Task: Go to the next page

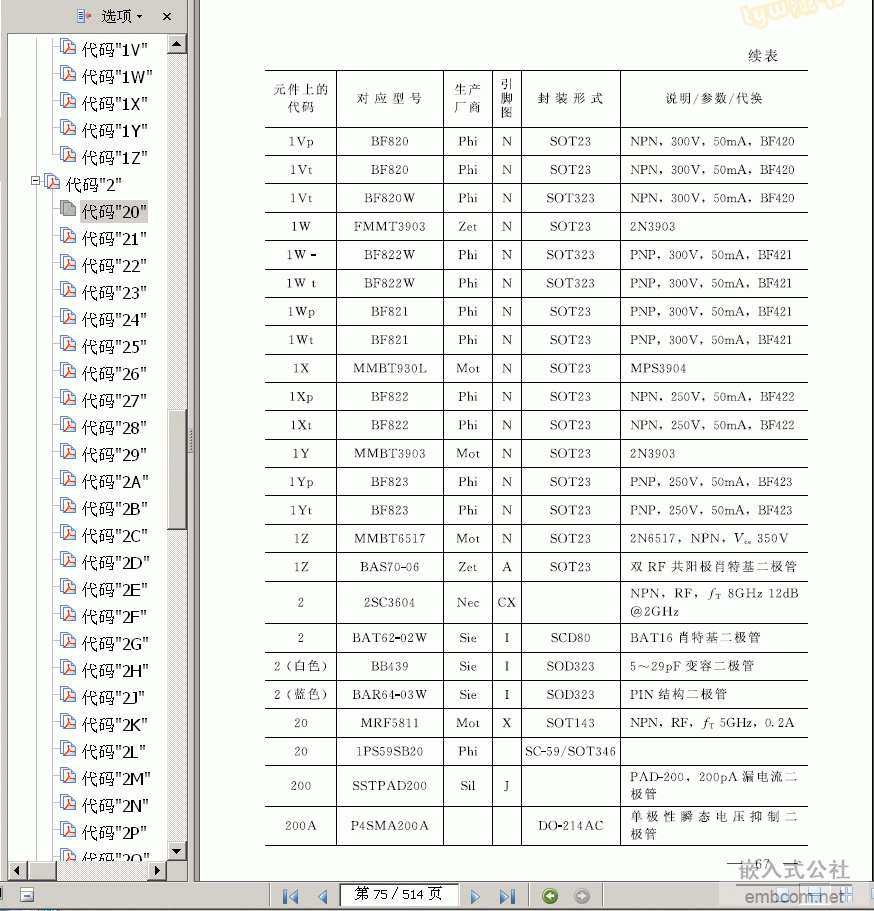Action: point(475,896)
